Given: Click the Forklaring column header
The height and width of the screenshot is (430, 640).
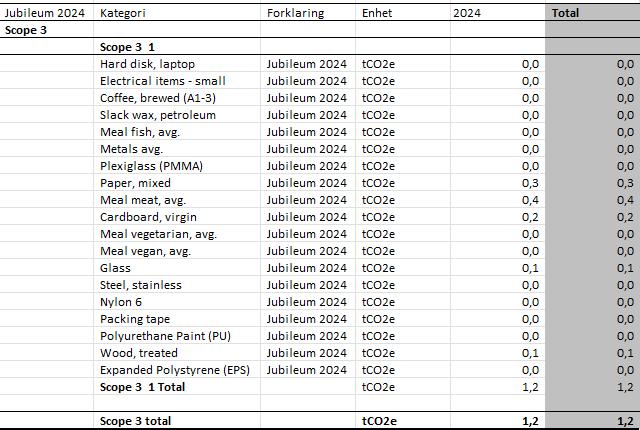Looking at the screenshot, I should pos(294,13).
